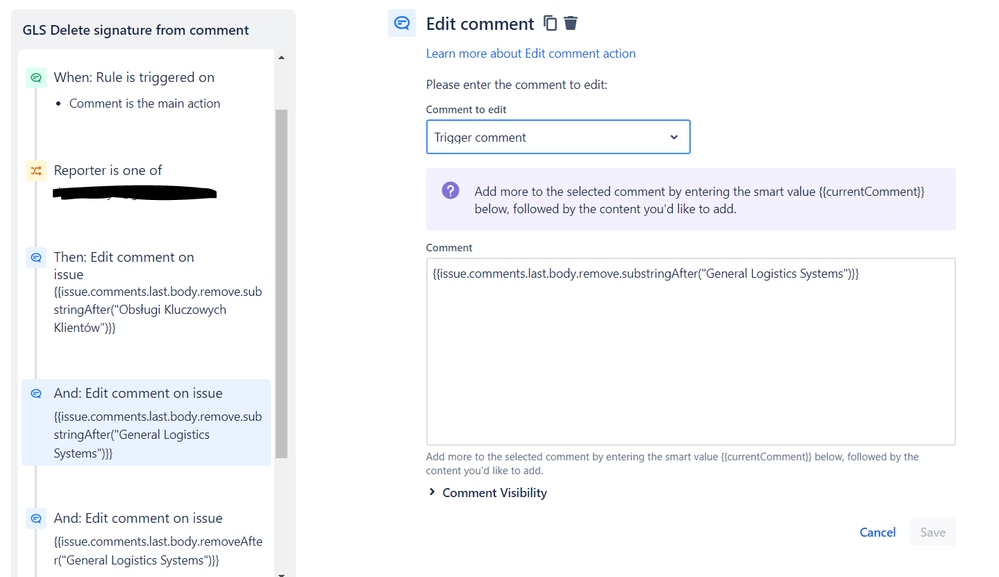Click the orange condition icon for Reporter
999x577 pixels.
coord(36,171)
